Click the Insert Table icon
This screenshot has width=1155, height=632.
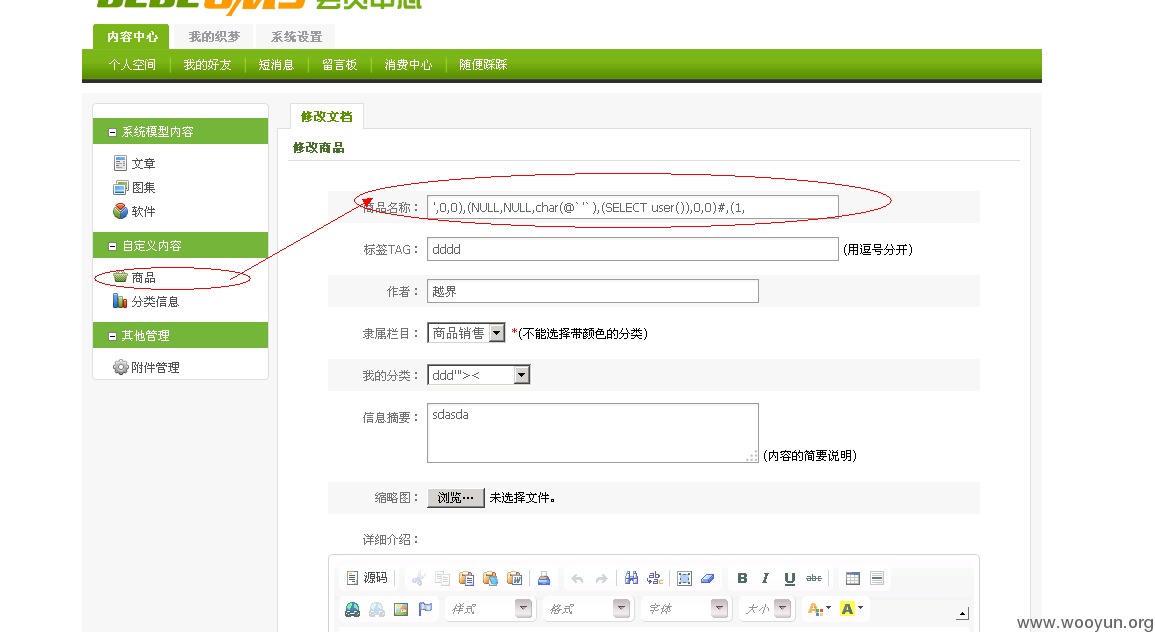[853, 578]
